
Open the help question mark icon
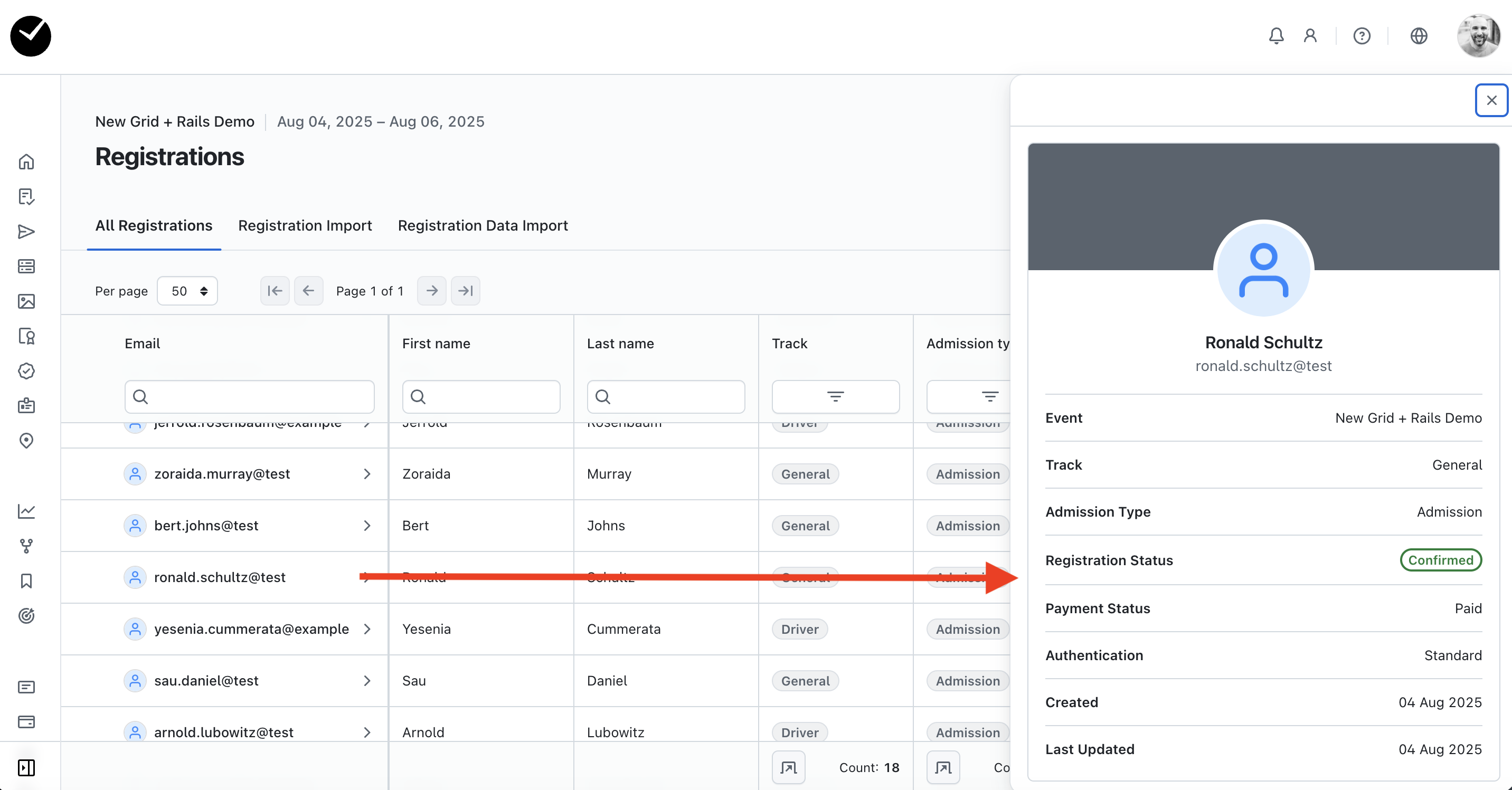[x=1361, y=36]
